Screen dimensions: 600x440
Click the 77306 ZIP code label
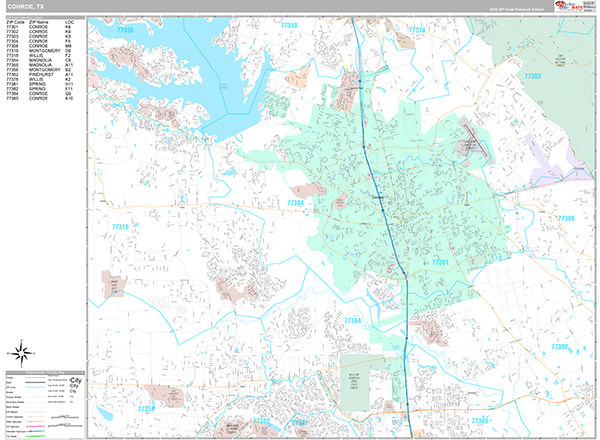566,218
